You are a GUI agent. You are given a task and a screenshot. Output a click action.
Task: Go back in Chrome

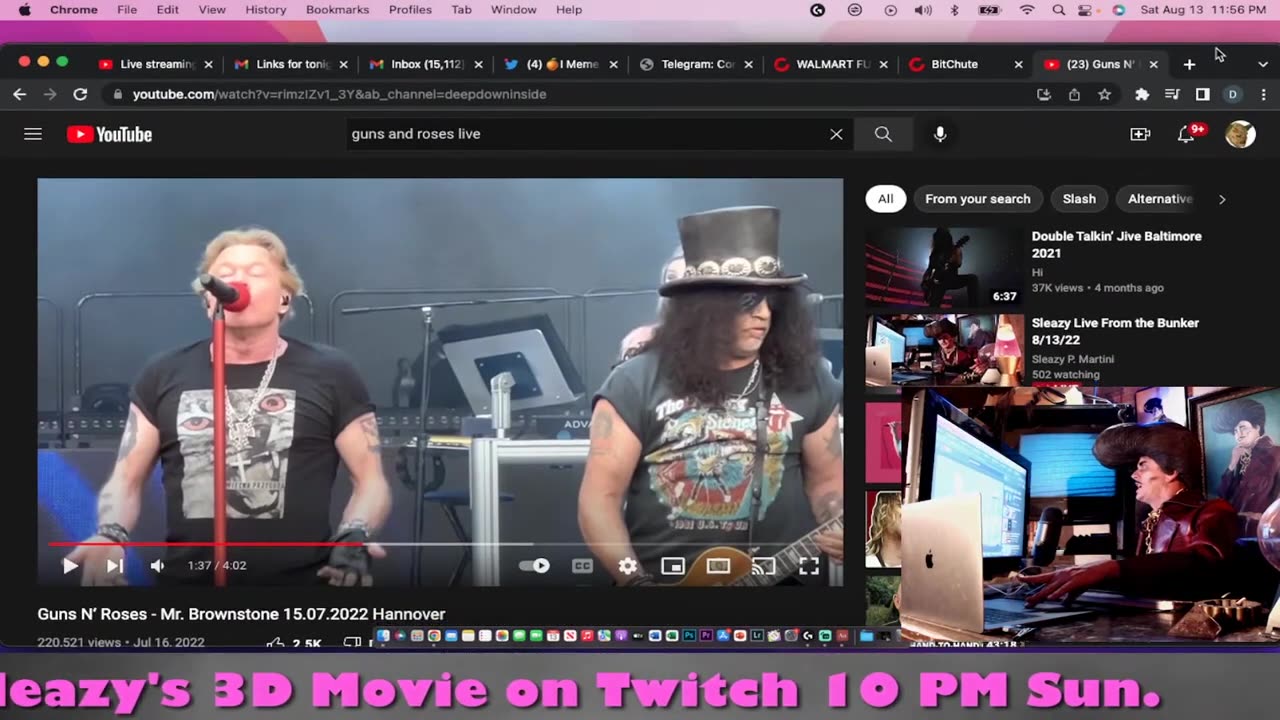19,94
